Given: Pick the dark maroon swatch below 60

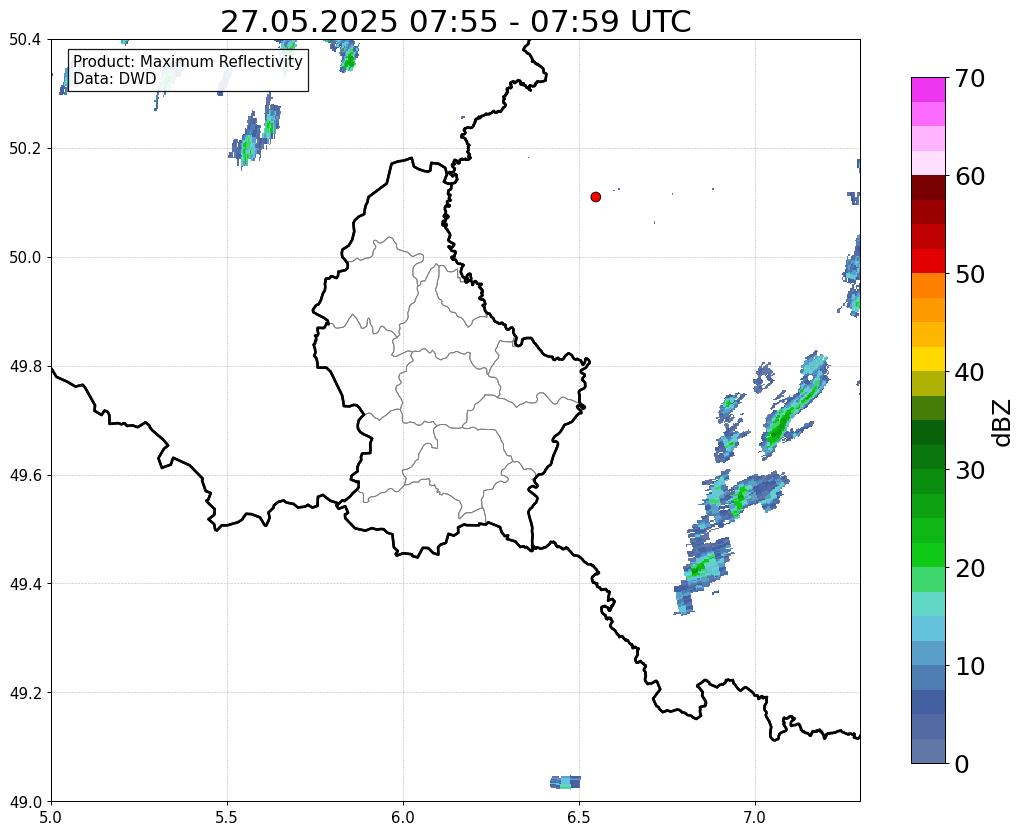Looking at the screenshot, I should click(928, 188).
